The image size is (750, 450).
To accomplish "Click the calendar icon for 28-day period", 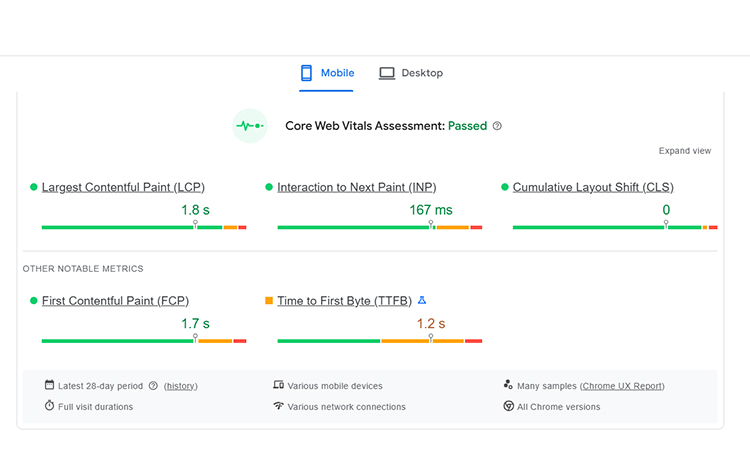I will (49, 385).
